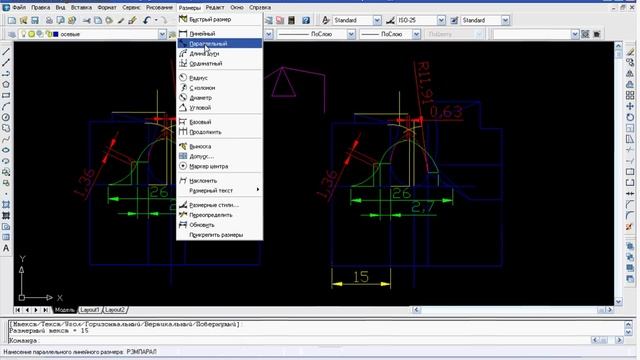640x360 pixels.
Task: Open the empty combo box dropdown arrow
Action: 575,34
